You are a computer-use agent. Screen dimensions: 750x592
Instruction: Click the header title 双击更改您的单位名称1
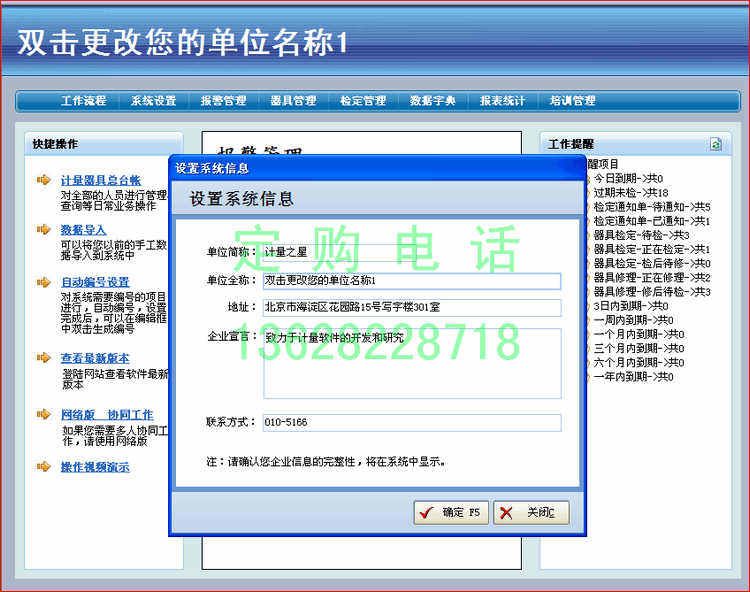(x=182, y=43)
